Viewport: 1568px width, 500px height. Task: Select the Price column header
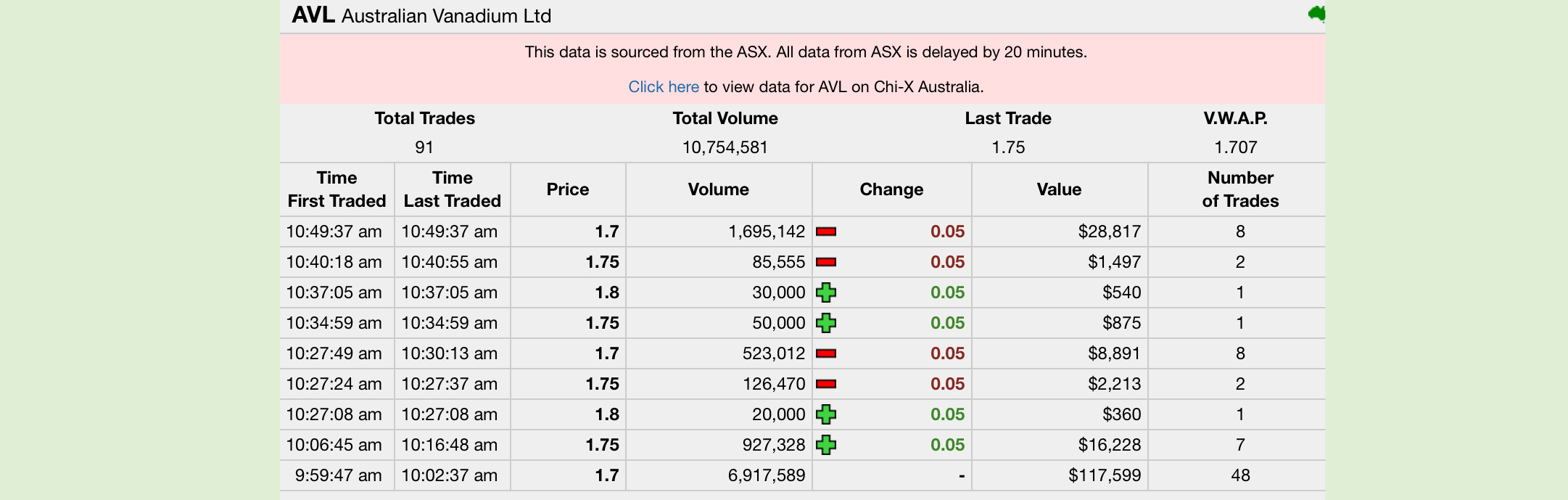[568, 189]
